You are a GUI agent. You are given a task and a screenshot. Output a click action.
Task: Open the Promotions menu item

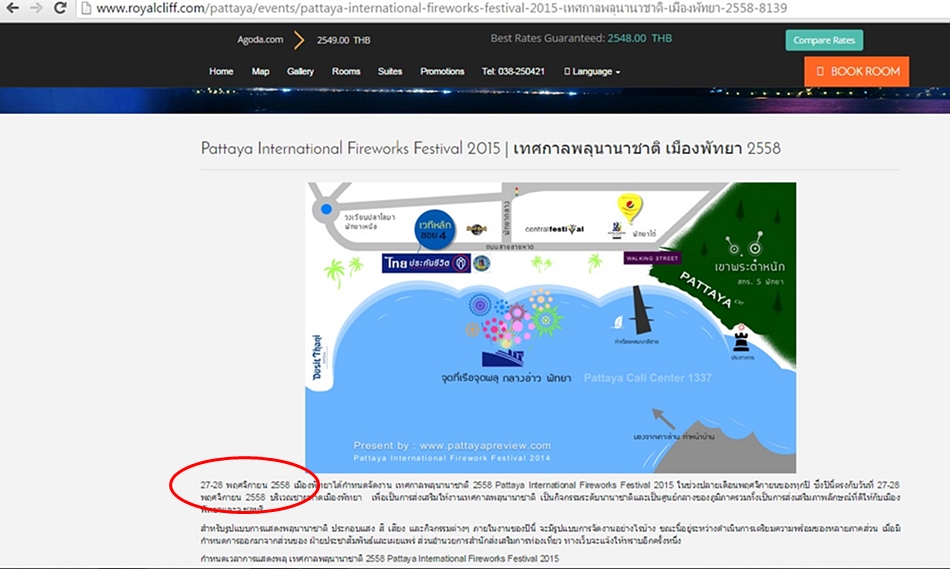442,72
